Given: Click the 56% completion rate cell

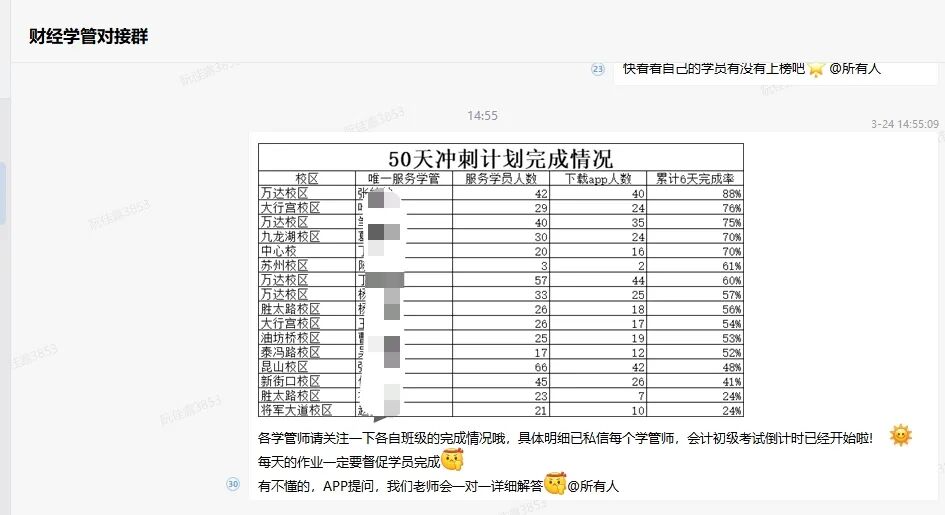Looking at the screenshot, I should [x=695, y=309].
